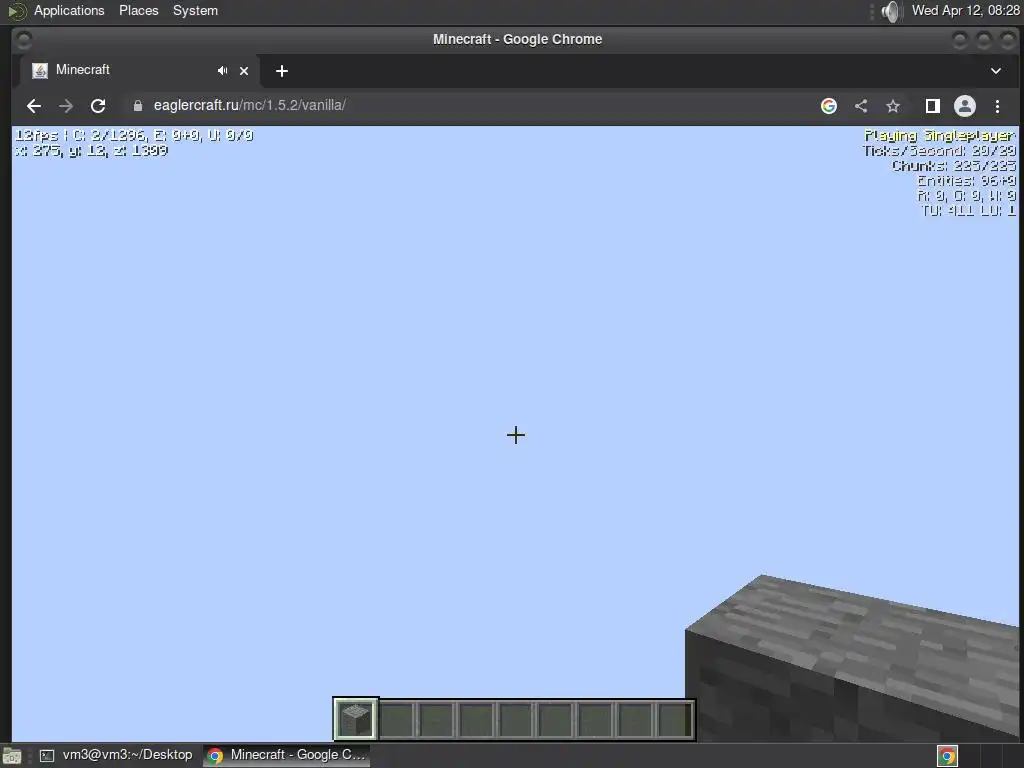Select the second hotbar slot
The height and width of the screenshot is (768, 1024).
tap(397, 719)
